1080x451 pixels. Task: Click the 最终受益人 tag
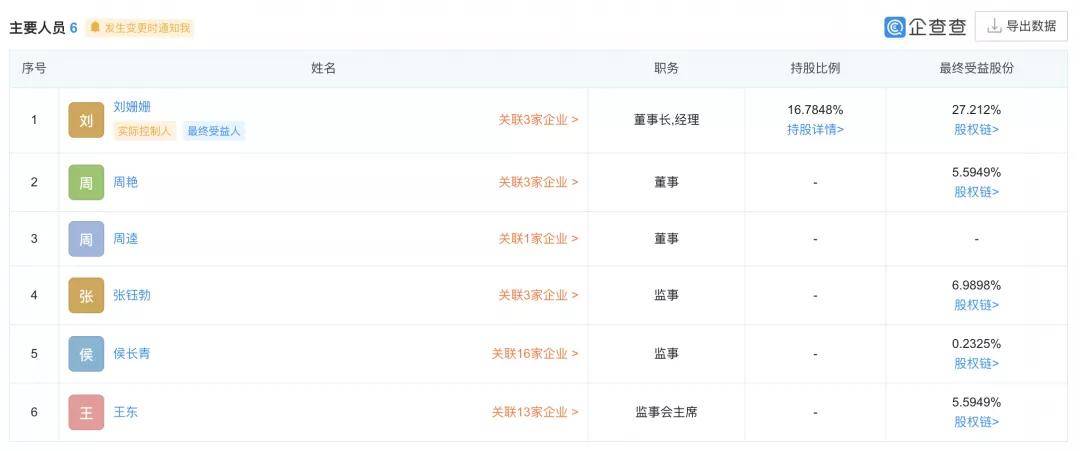pos(214,131)
